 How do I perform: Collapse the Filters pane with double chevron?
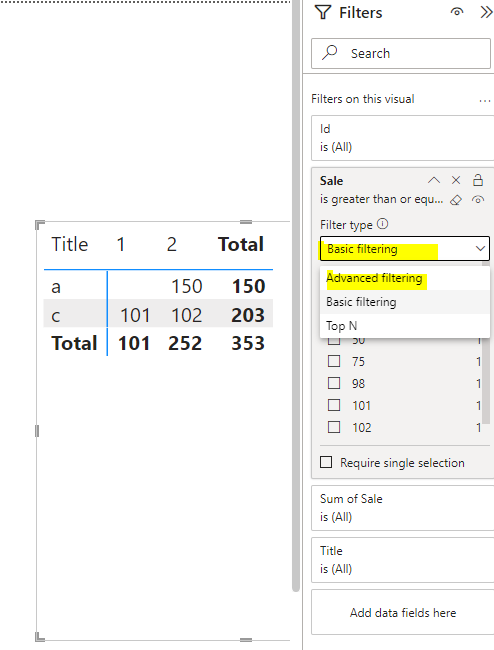pyautogui.click(x=486, y=12)
